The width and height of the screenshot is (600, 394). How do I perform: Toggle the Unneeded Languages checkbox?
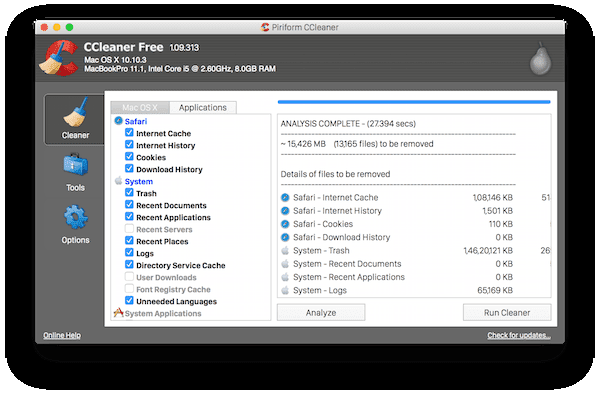click(x=129, y=301)
